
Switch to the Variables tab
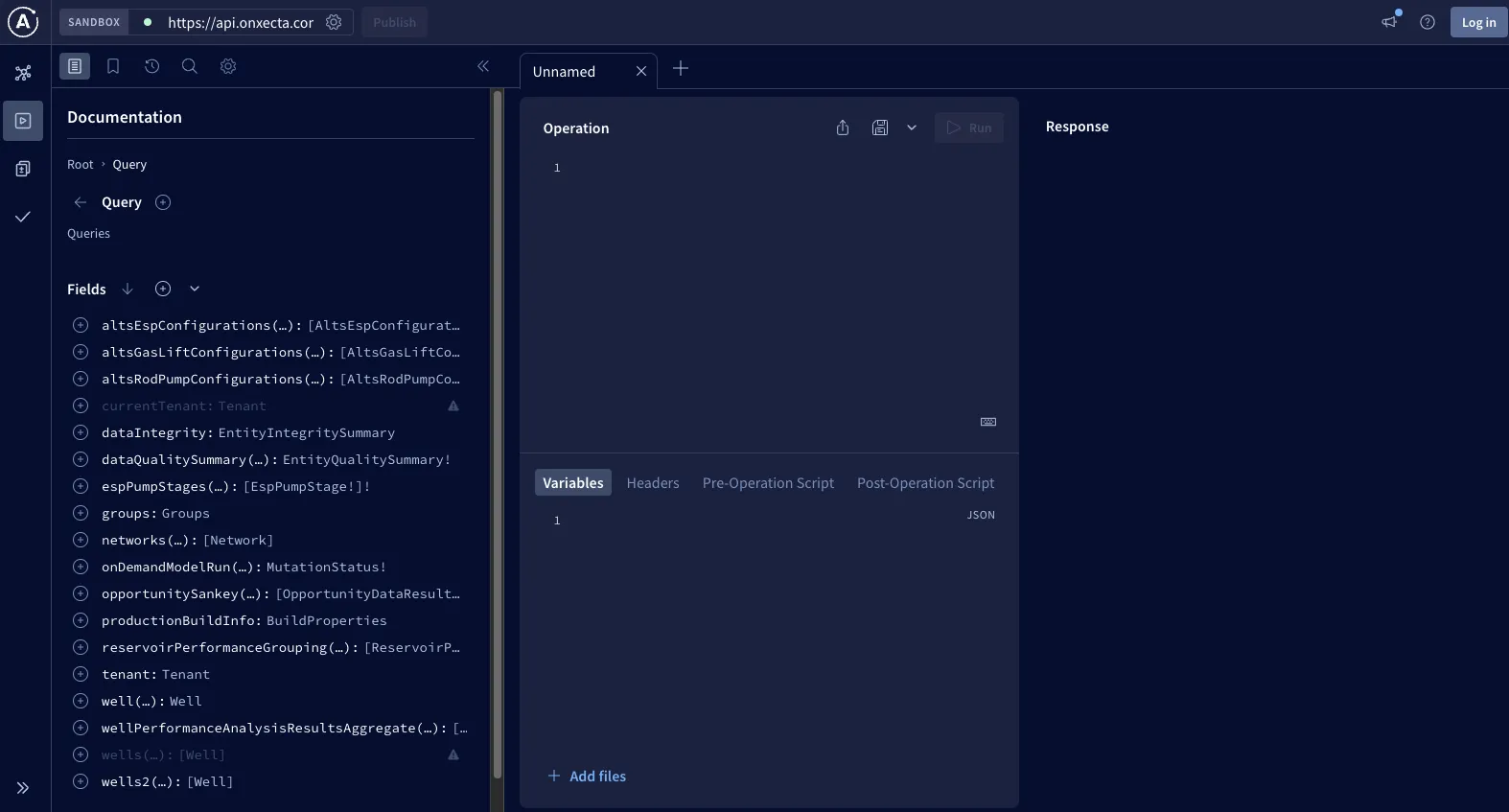[x=573, y=482]
